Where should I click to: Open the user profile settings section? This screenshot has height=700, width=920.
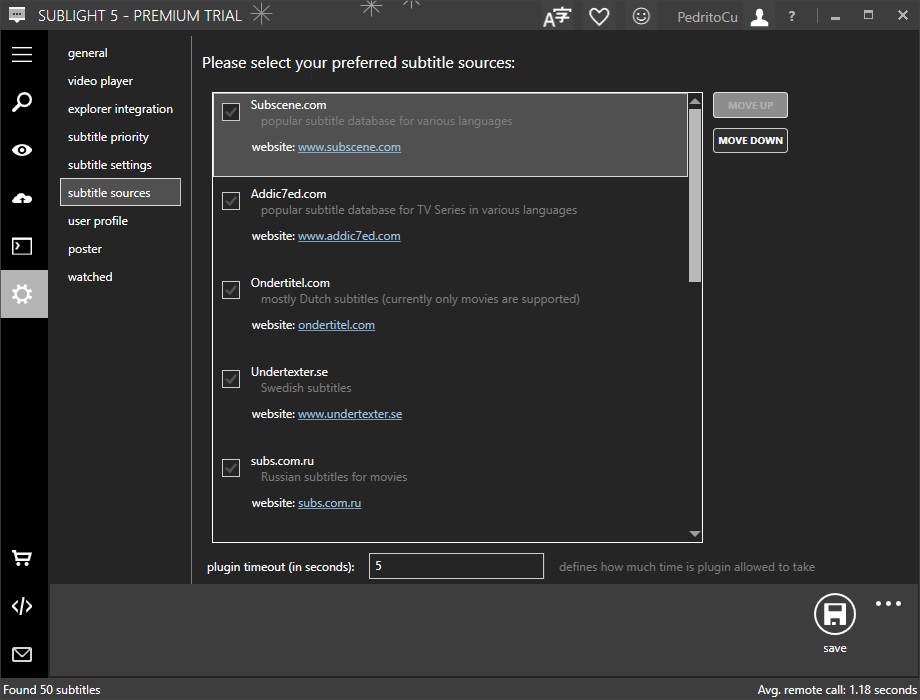click(98, 221)
